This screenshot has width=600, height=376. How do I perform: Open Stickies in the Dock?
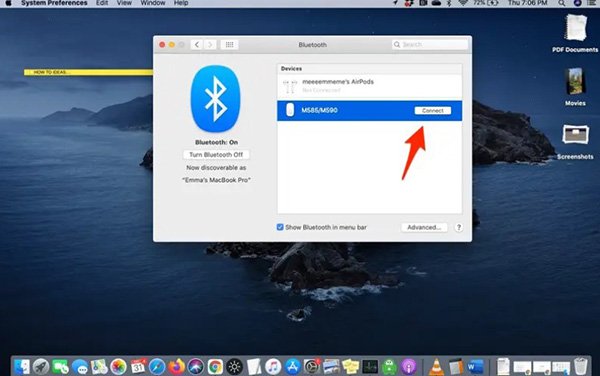pos(351,367)
